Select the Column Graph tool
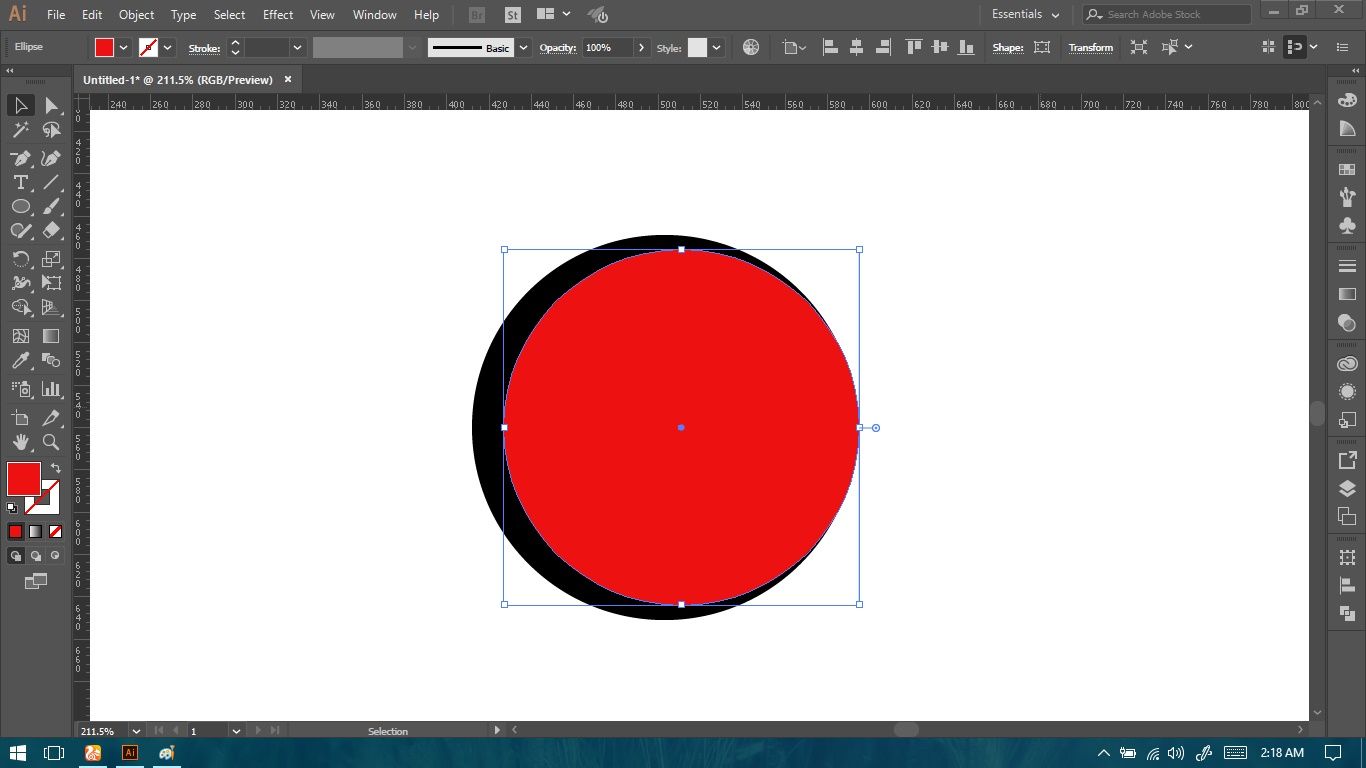Viewport: 1366px width, 768px height. pyautogui.click(x=51, y=389)
